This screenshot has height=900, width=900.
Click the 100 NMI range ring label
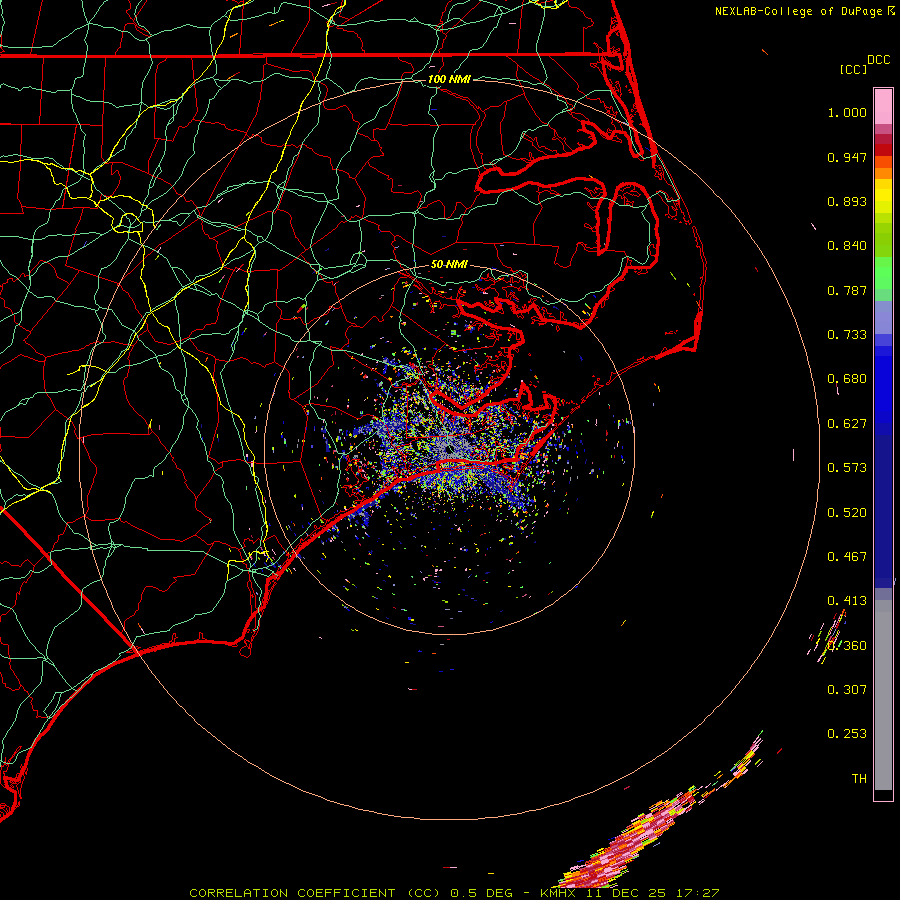click(449, 79)
